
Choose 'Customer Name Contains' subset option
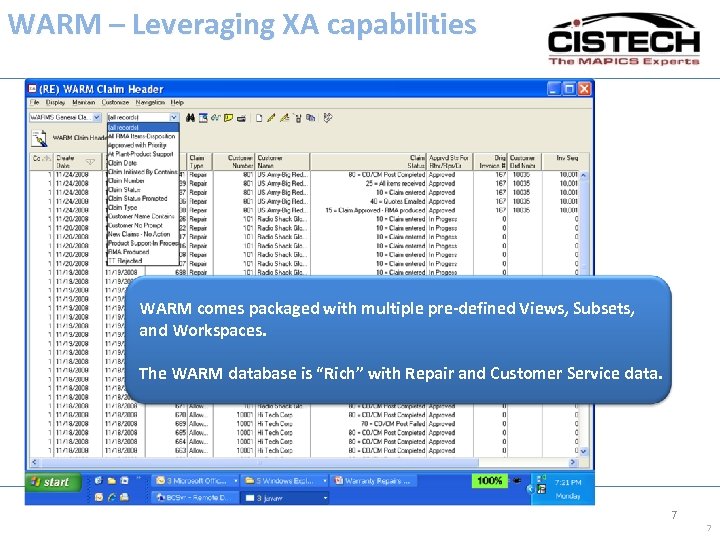point(143,216)
